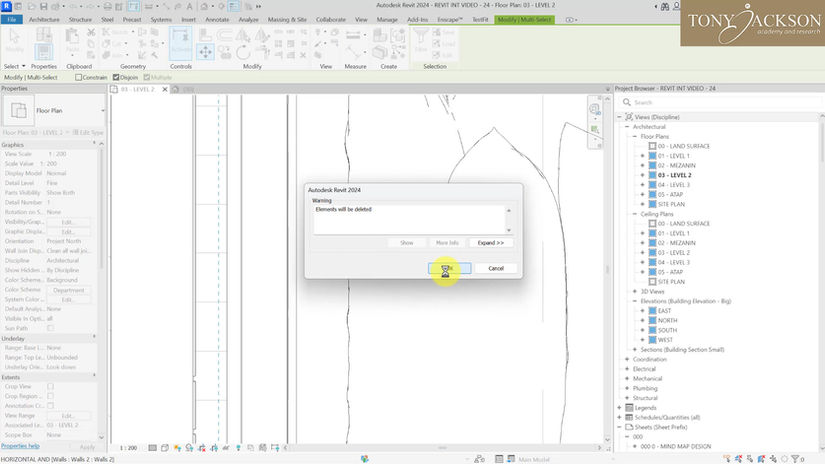Expand the 3D Views node
The image size is (825, 464).
[x=635, y=291]
